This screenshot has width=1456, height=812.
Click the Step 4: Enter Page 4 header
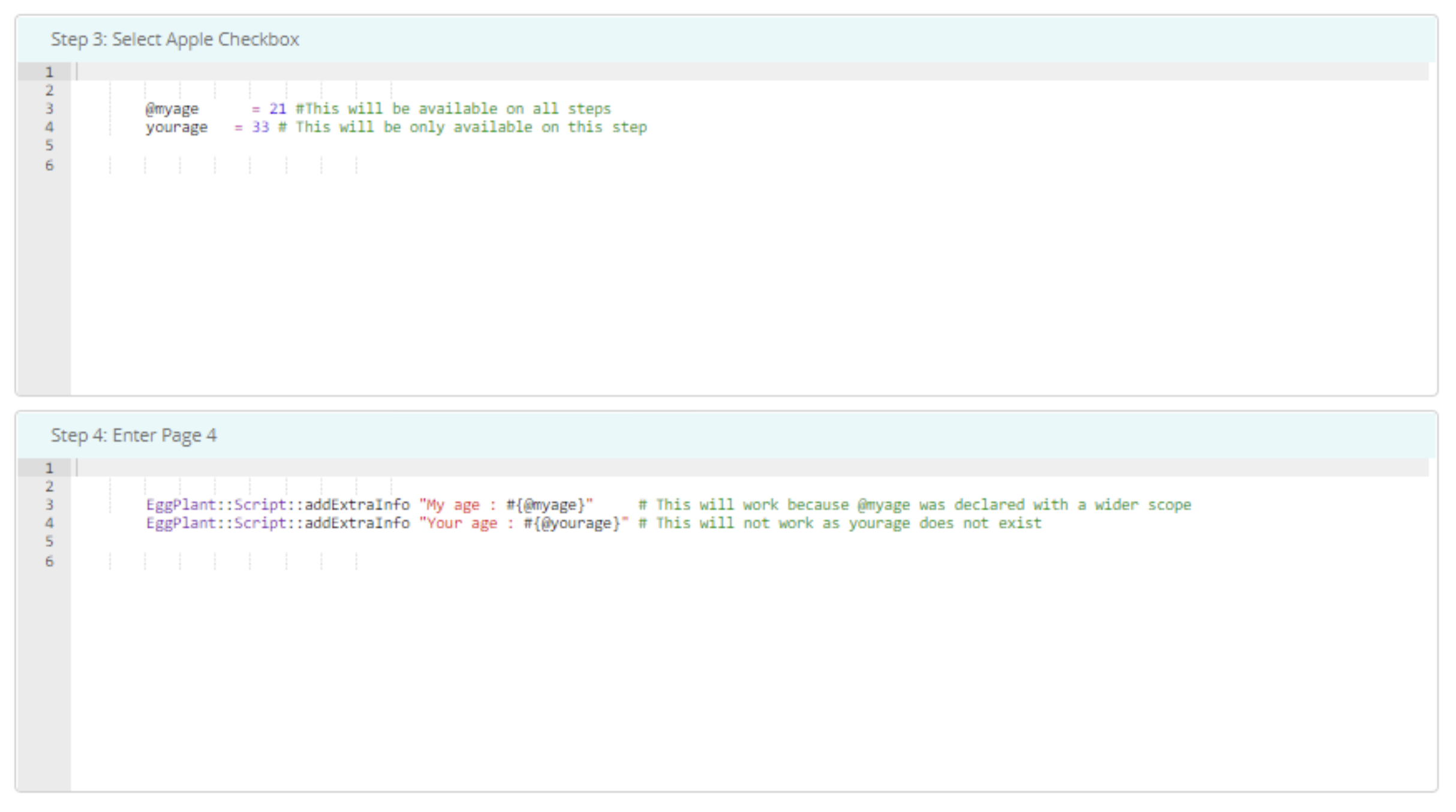133,435
